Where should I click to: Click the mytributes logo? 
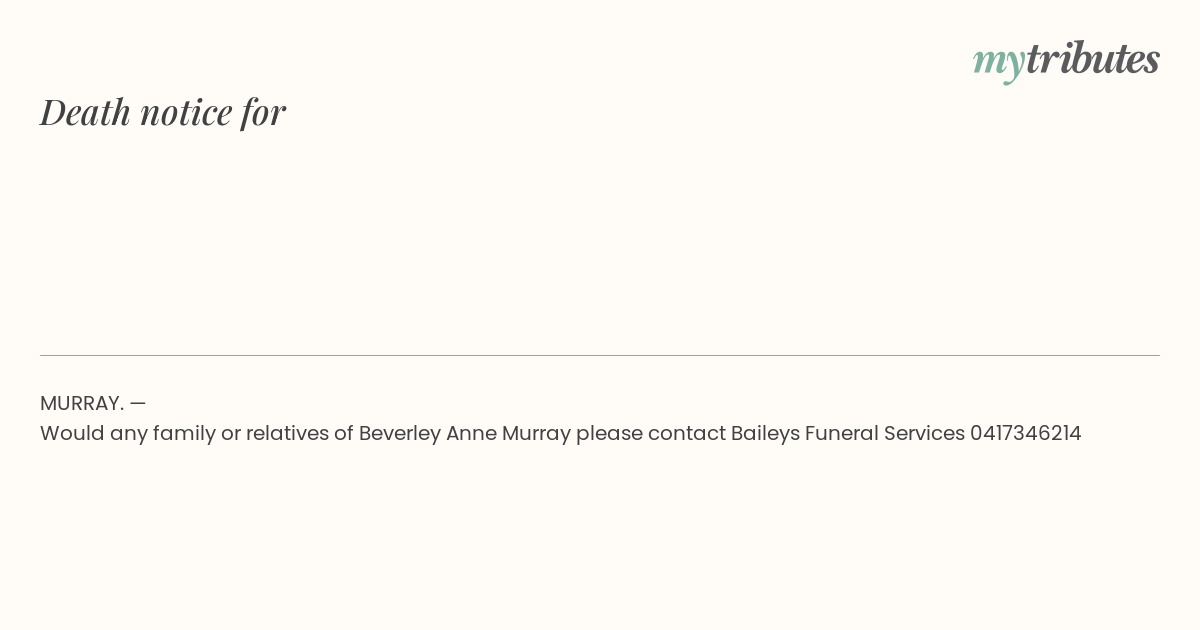pyautogui.click(x=1066, y=61)
